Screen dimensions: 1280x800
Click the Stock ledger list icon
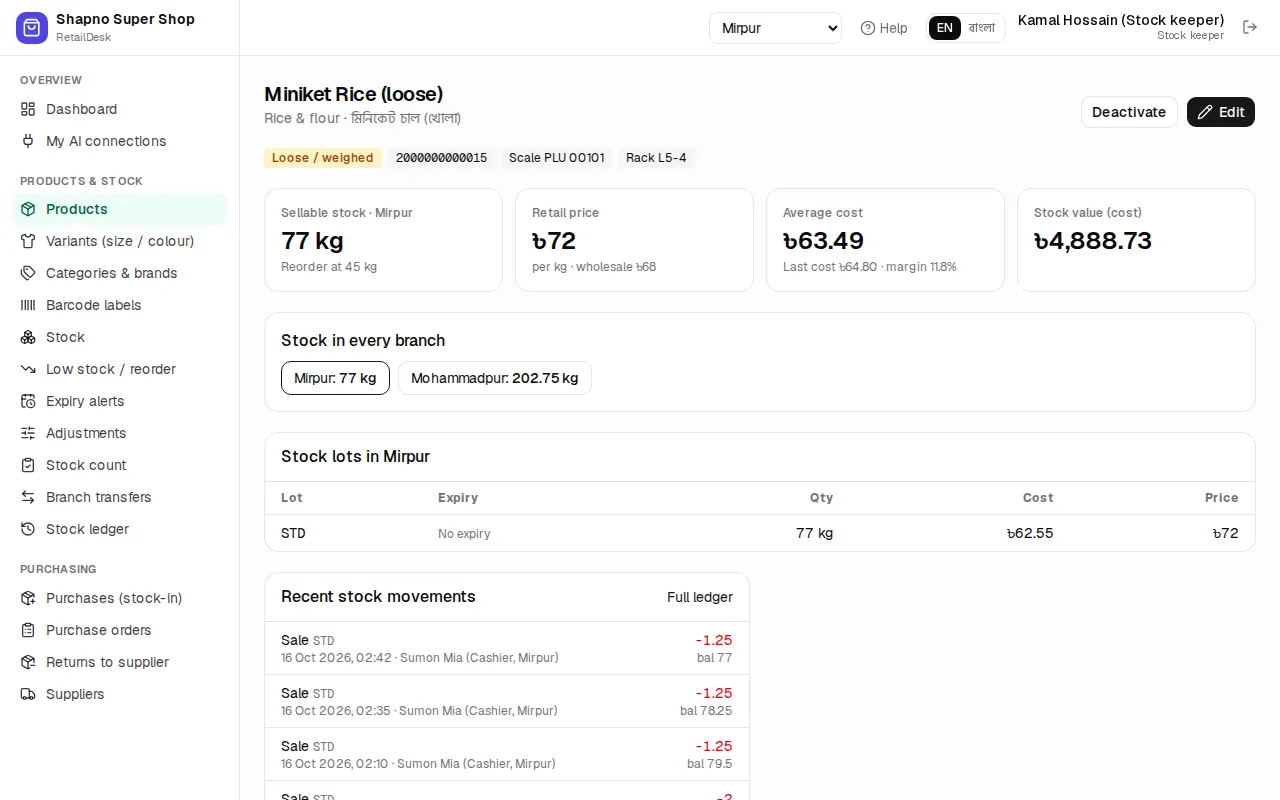click(28, 529)
